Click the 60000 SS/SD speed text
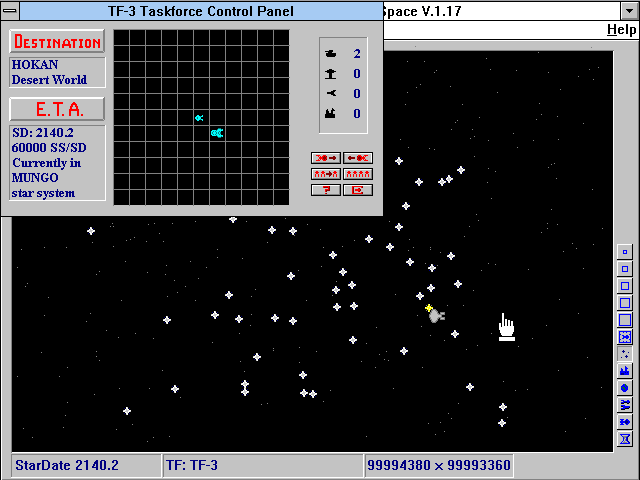Viewport: 640px width, 480px height. 49,148
